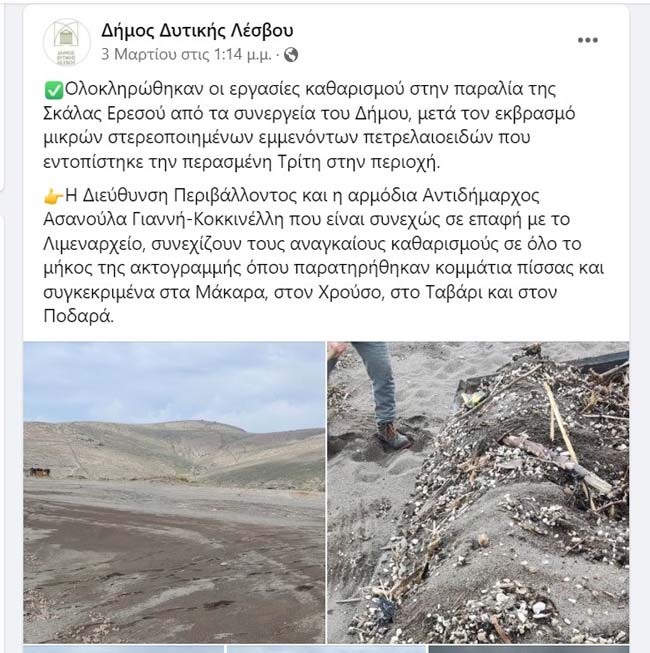650x653 pixels.
Task: Click the horses in the landscape photo
Action: coord(40,472)
